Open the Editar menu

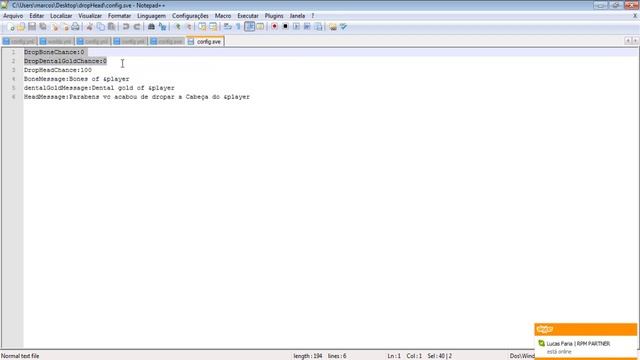tap(36, 16)
